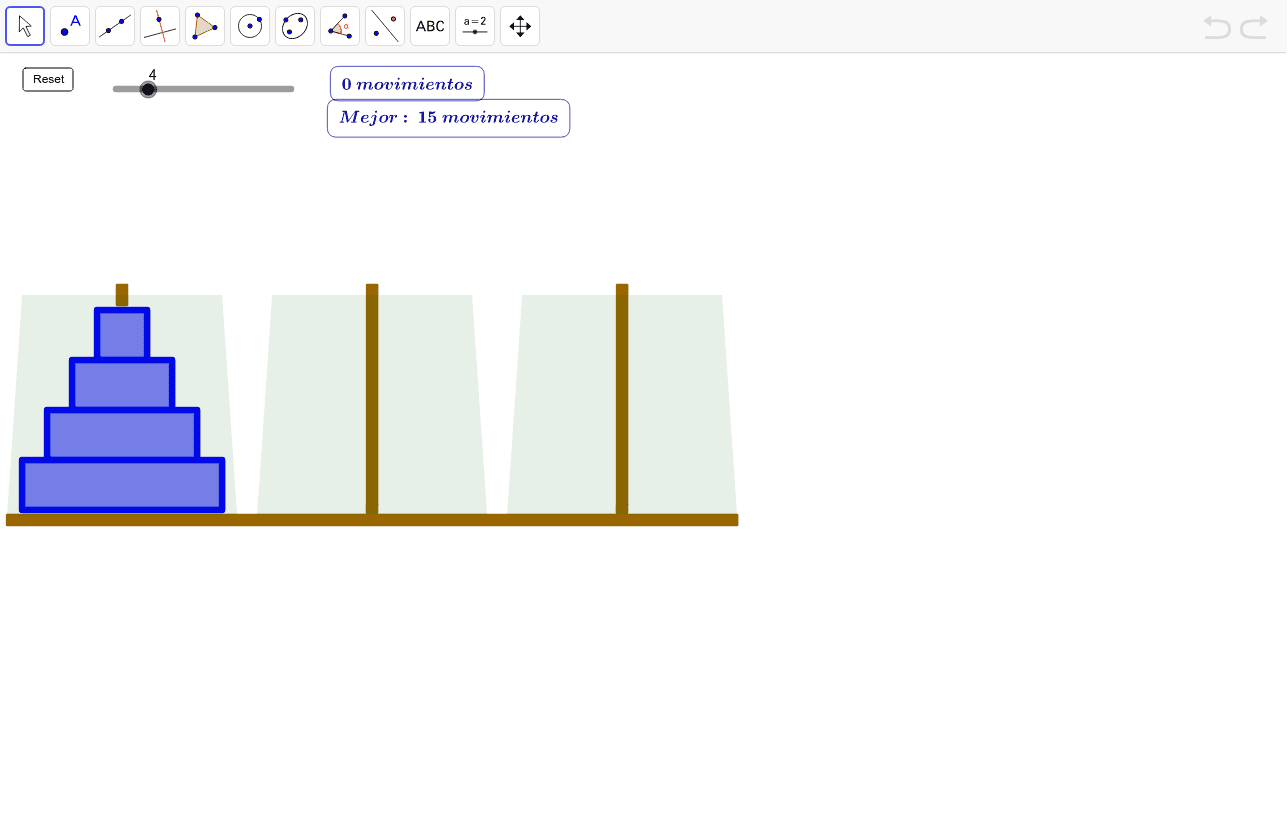Select the Angle tool

[340, 26]
